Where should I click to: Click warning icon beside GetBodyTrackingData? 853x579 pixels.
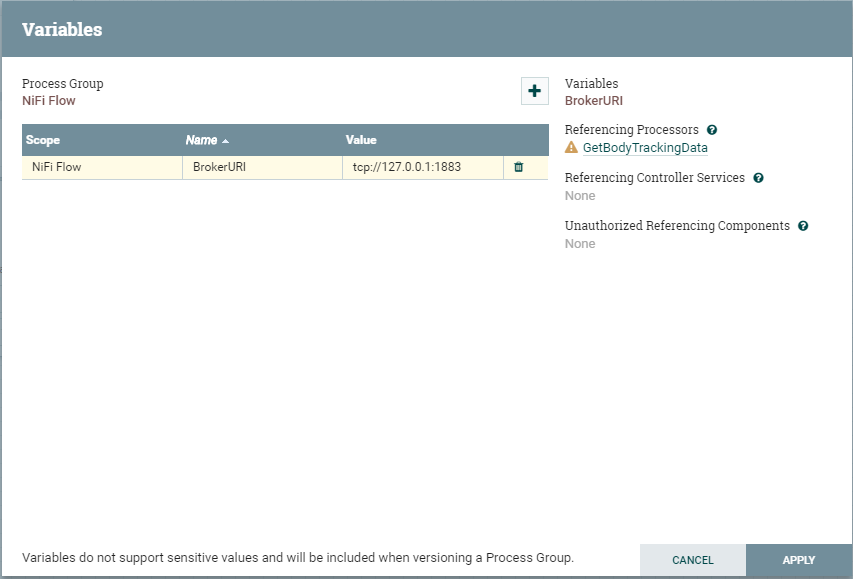[x=571, y=148]
